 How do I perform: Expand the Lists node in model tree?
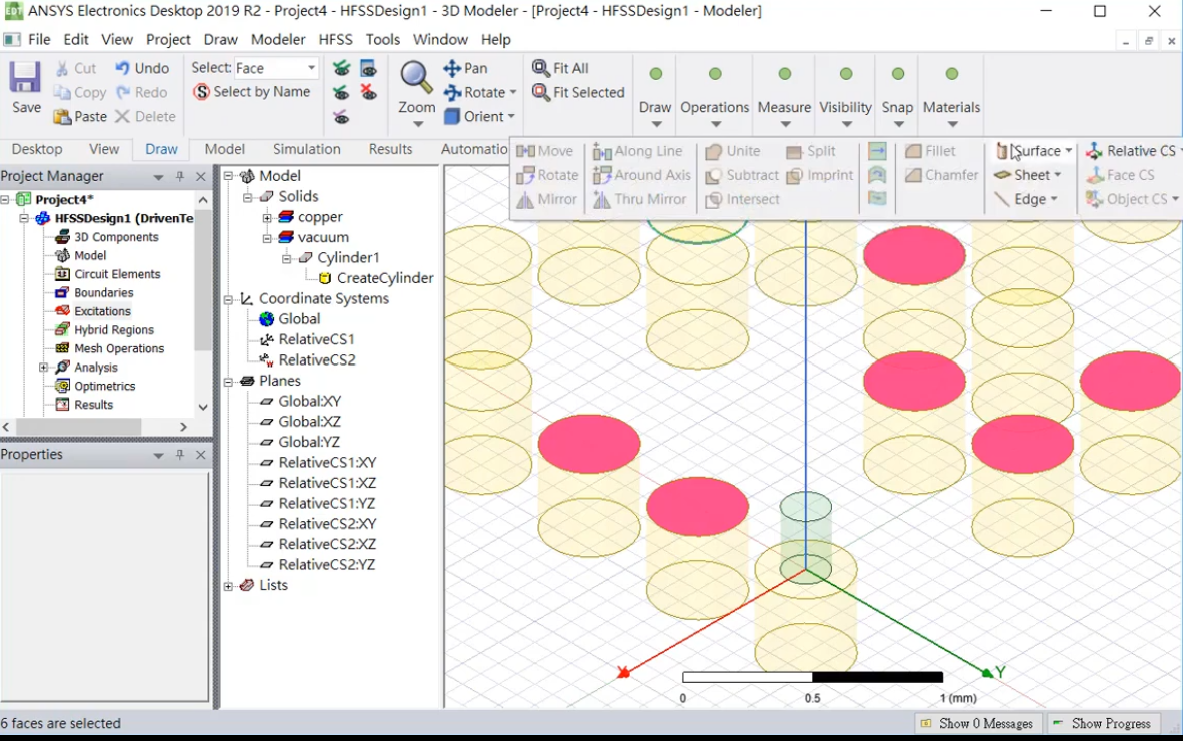coord(229,586)
